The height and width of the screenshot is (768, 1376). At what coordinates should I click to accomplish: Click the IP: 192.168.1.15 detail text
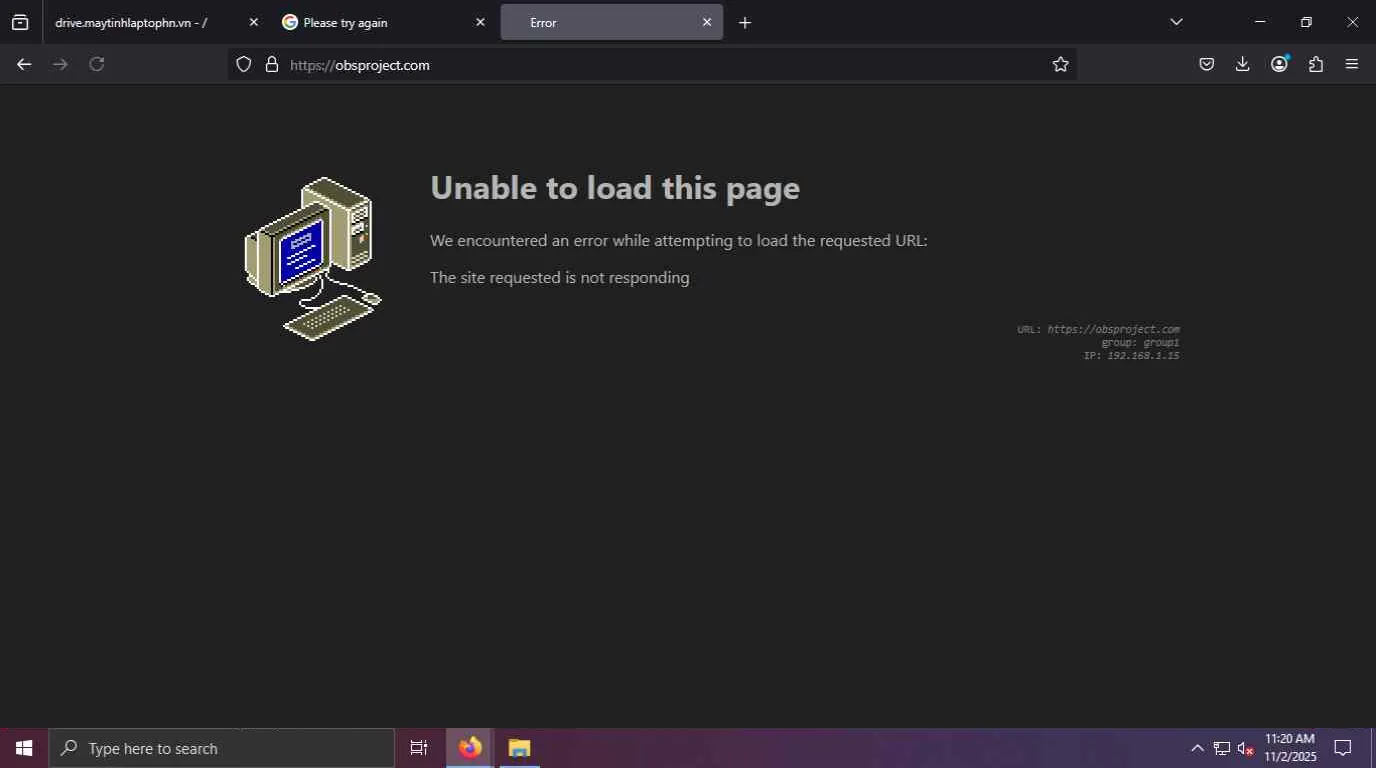pyautogui.click(x=1131, y=355)
